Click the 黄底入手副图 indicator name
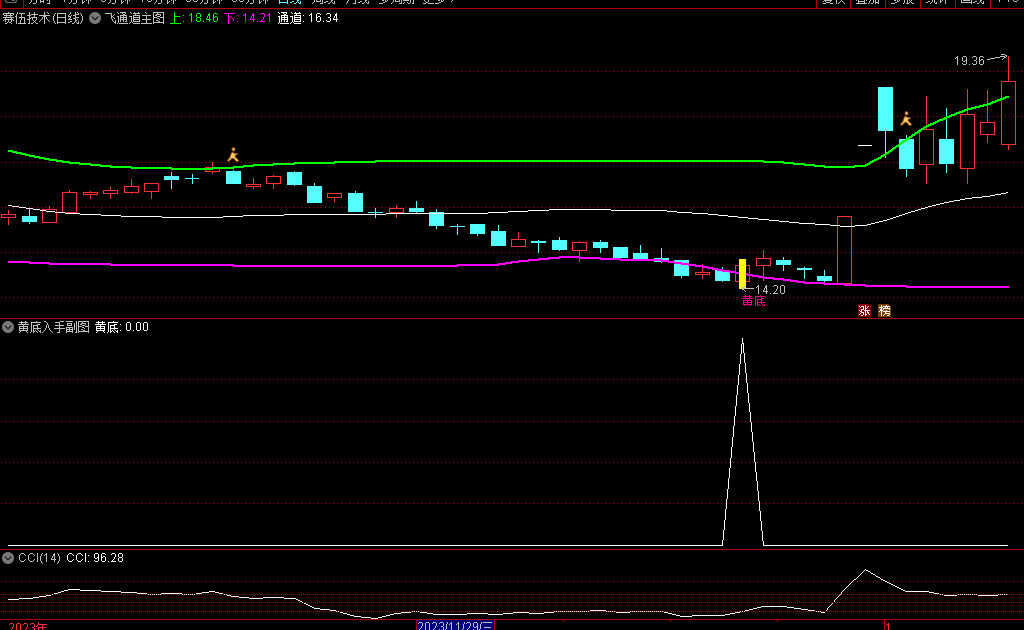The image size is (1024, 630). click(54, 327)
